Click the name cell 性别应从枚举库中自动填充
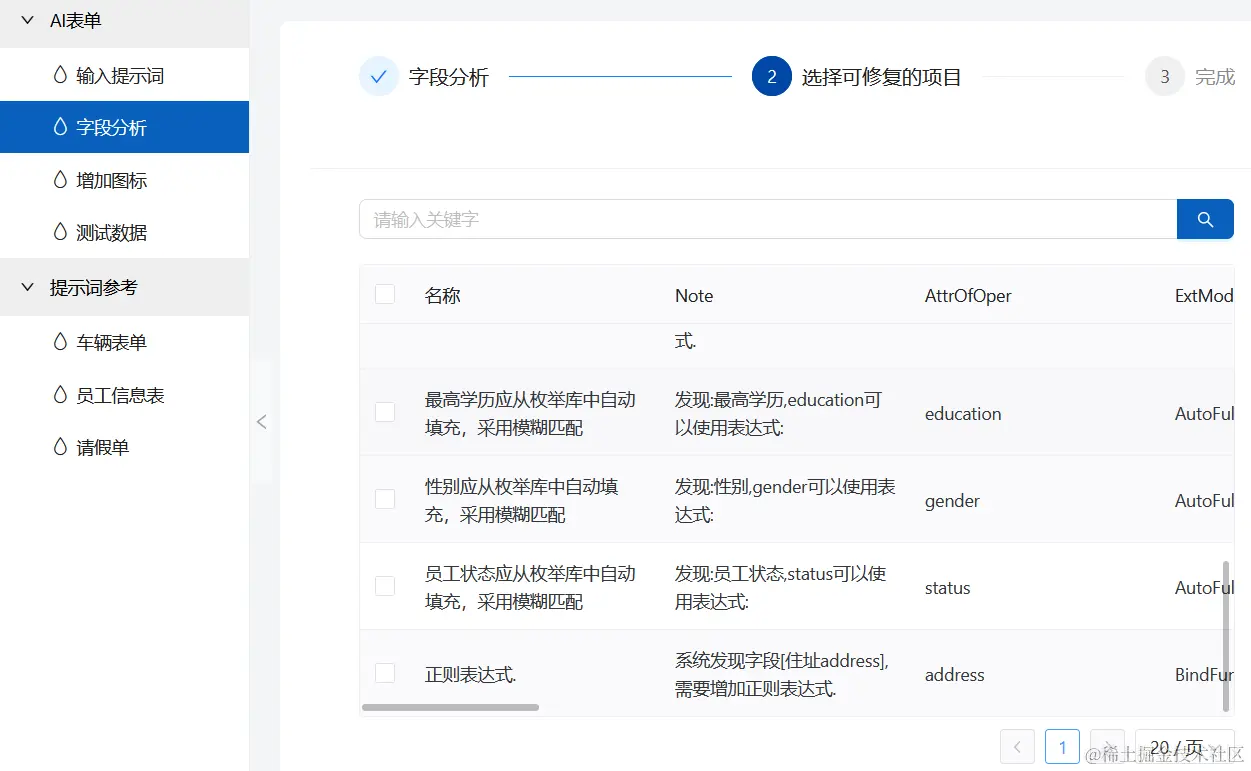 tap(522, 500)
